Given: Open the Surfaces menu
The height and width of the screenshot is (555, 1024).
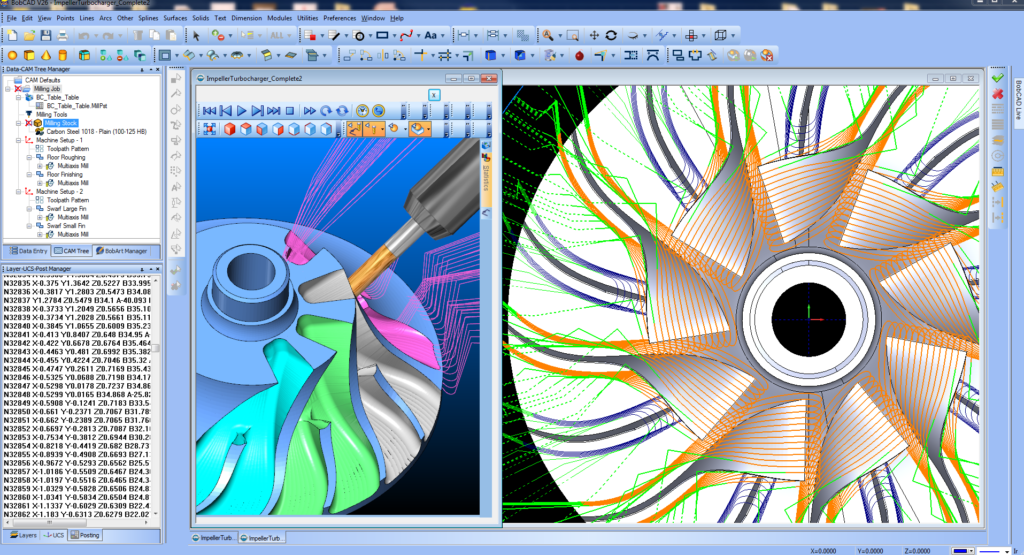Looking at the screenshot, I should coord(174,18).
